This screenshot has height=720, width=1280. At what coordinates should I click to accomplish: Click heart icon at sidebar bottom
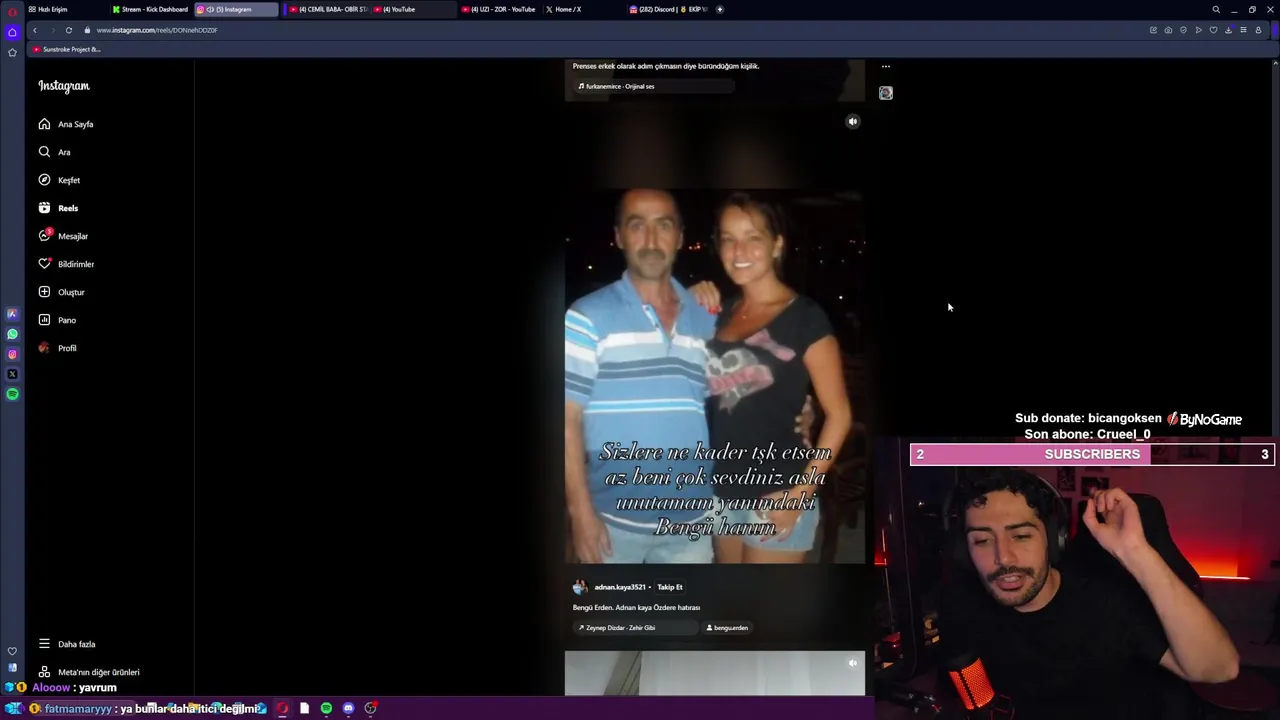[12, 651]
